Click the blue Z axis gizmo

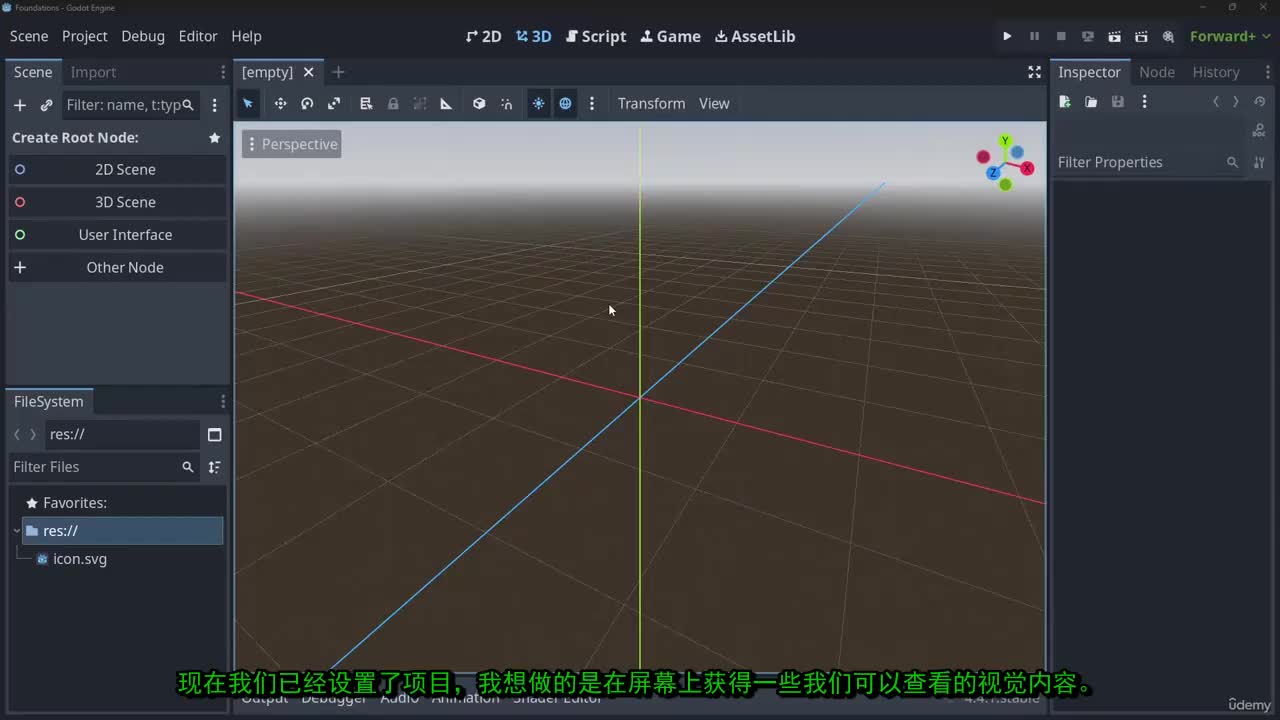(993, 173)
